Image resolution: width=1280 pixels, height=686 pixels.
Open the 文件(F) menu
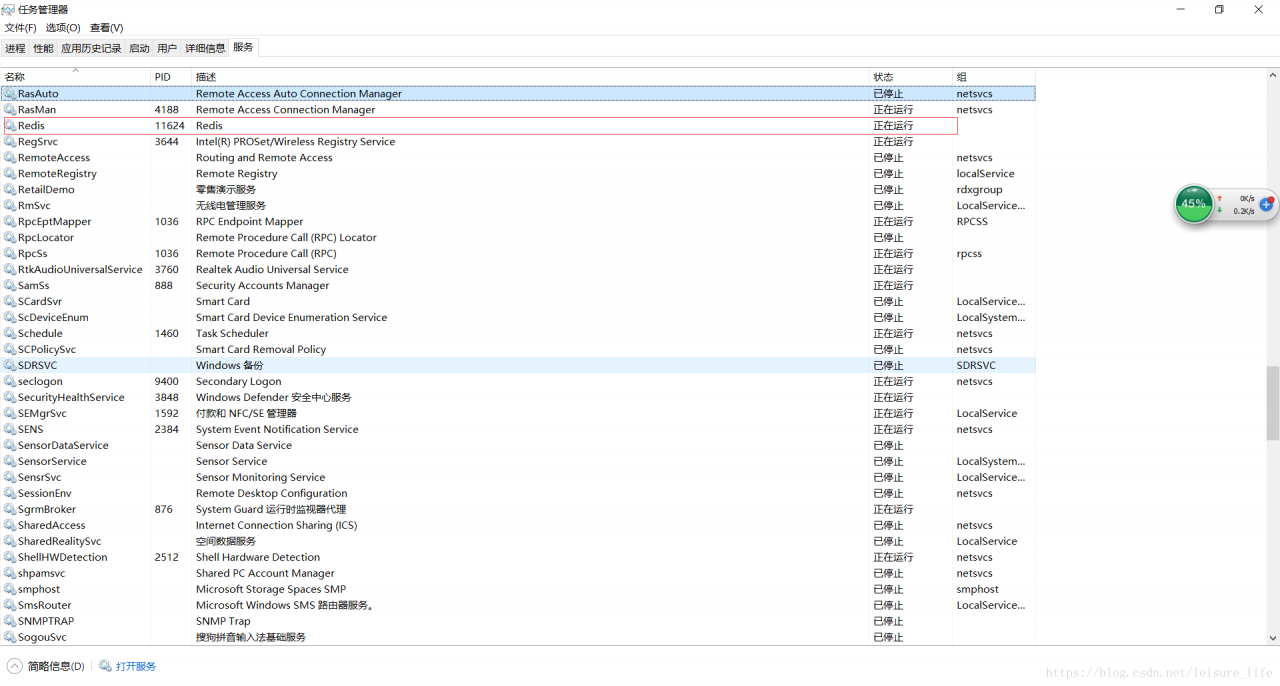(x=20, y=28)
